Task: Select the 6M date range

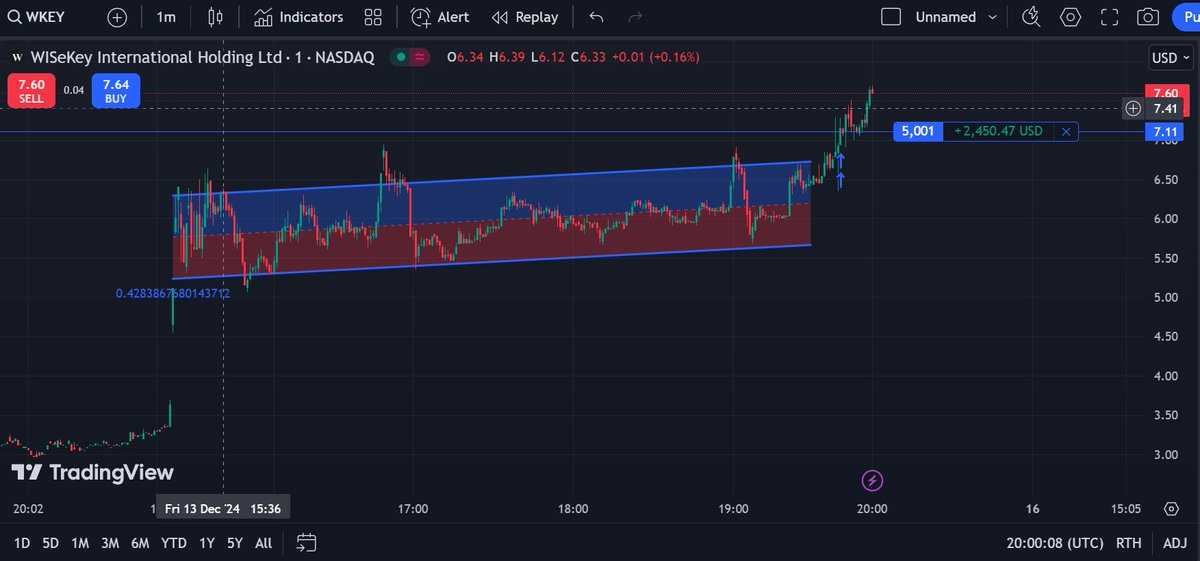Action: [x=140, y=543]
